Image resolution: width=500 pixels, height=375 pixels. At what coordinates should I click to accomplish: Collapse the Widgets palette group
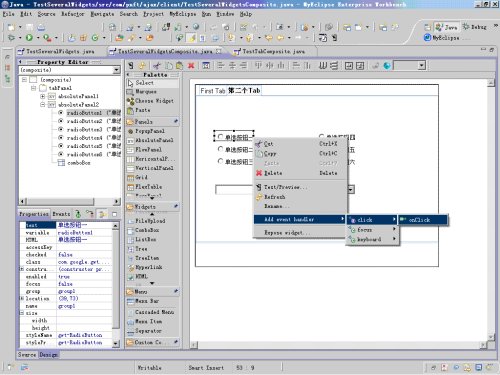click(153, 207)
